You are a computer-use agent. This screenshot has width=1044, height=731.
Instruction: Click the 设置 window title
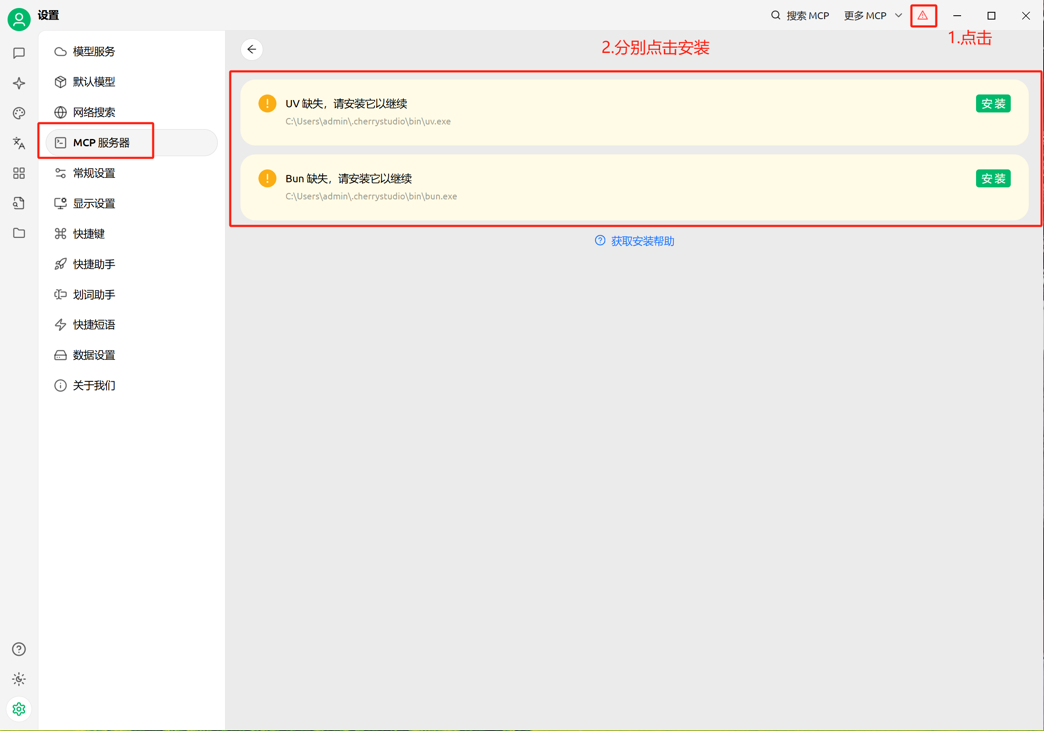click(x=48, y=15)
